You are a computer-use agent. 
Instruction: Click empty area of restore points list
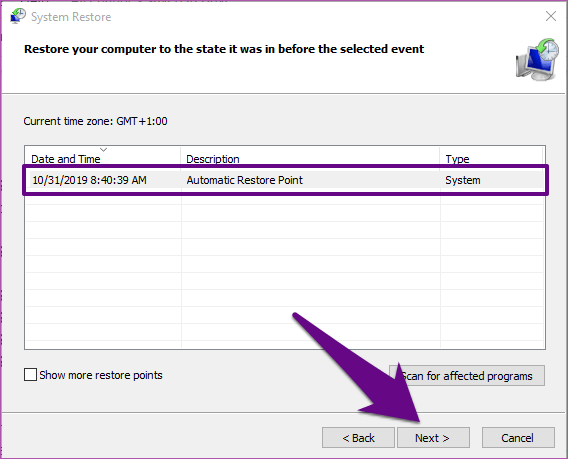[x=285, y=272]
